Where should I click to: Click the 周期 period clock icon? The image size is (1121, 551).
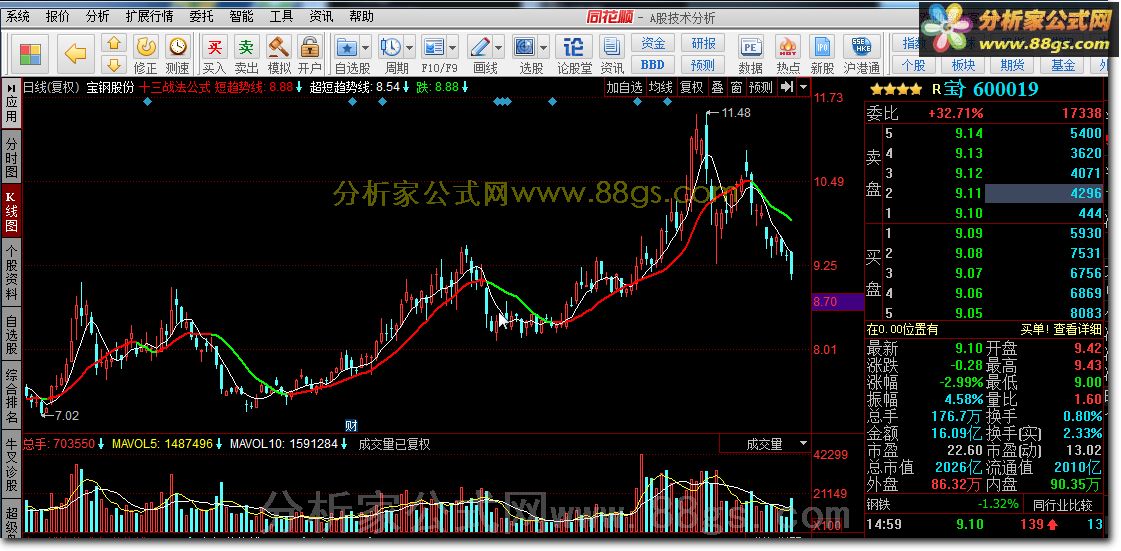[390, 48]
